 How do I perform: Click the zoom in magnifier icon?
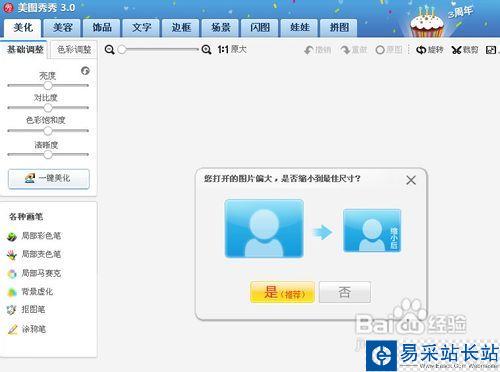click(206, 50)
